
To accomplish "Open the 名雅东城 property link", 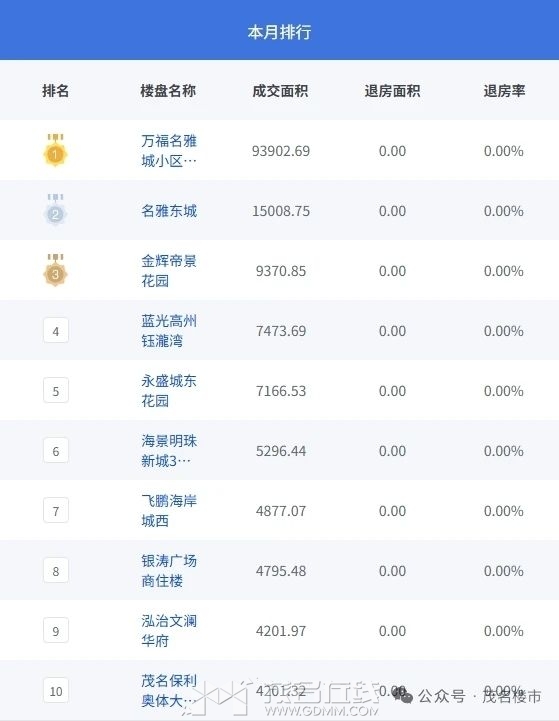I will tap(169, 211).
